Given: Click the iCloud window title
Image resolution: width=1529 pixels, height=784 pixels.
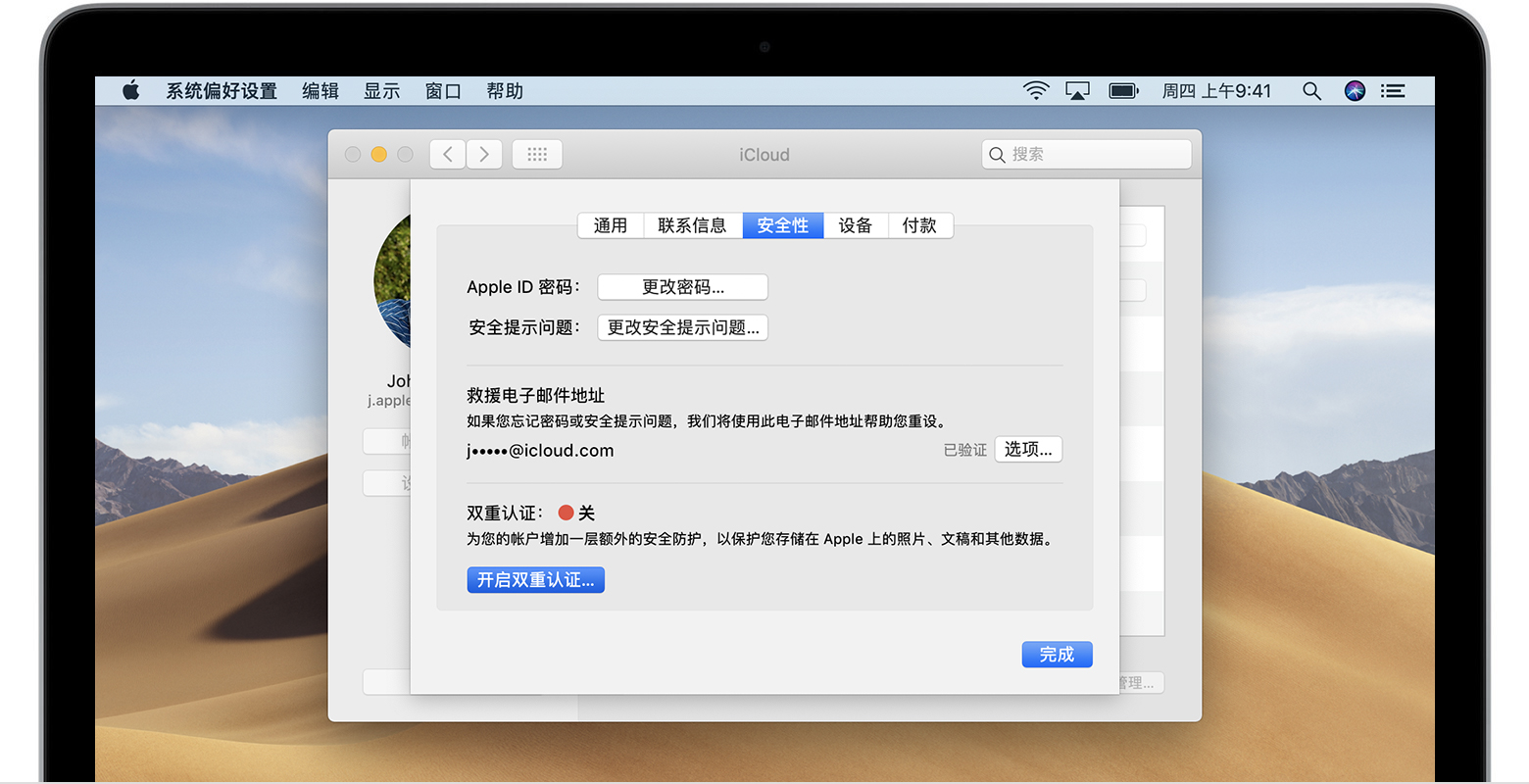Looking at the screenshot, I should click(x=764, y=155).
